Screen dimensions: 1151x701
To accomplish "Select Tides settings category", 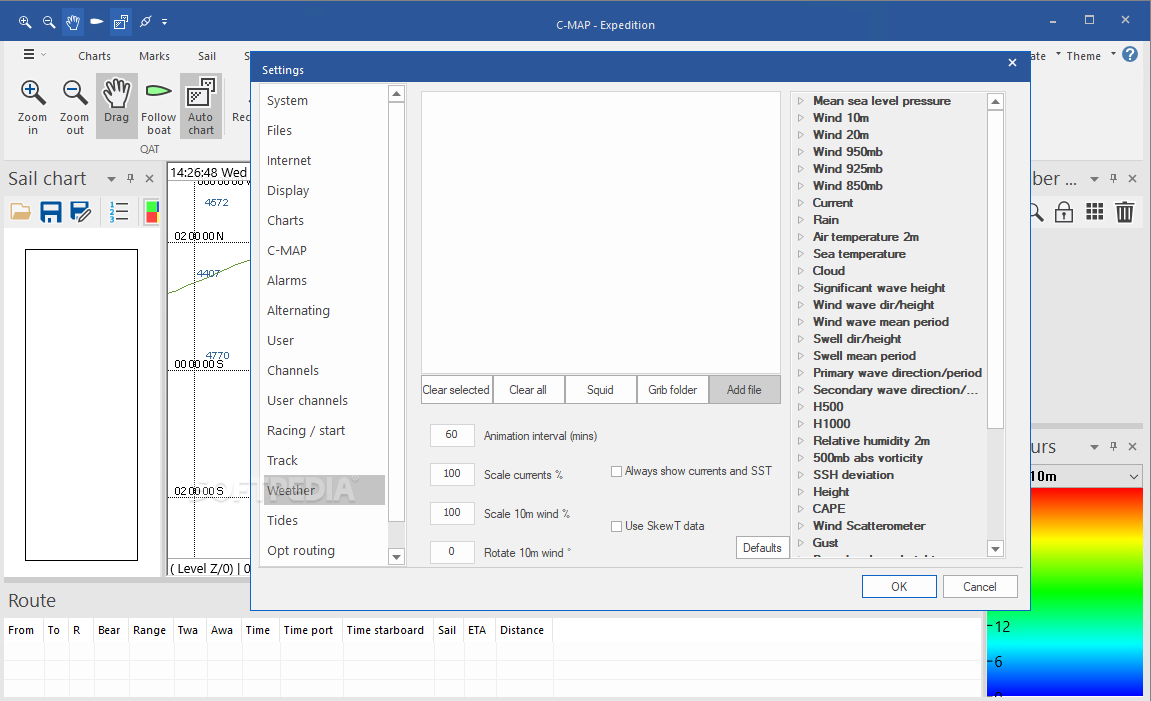I will coord(324,520).
